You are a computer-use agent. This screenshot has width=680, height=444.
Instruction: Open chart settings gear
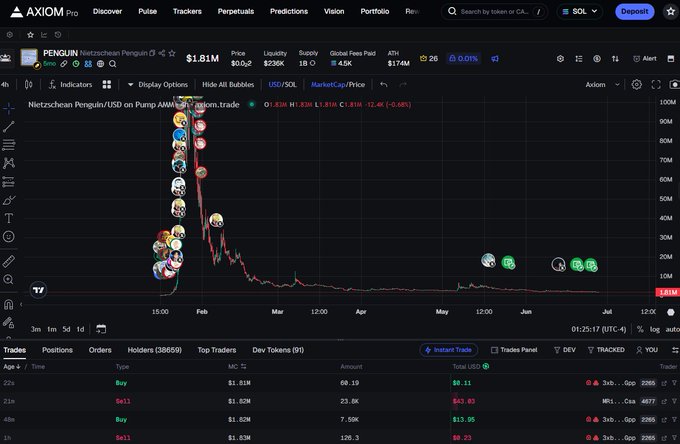pos(636,85)
